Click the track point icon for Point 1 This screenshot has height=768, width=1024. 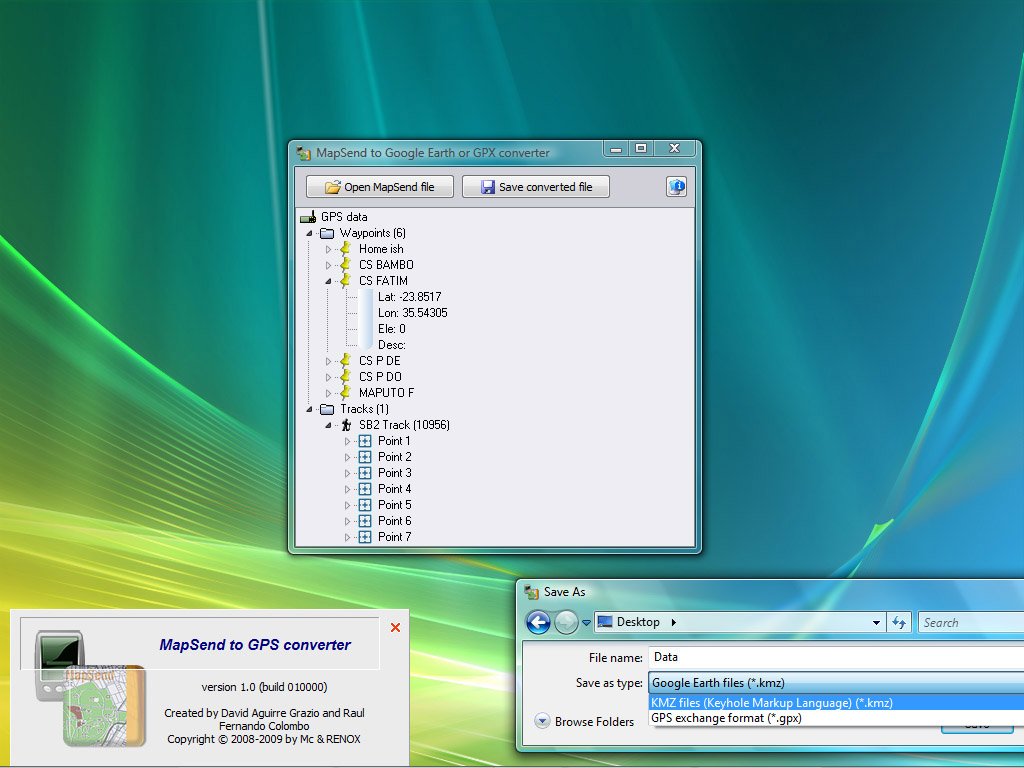click(x=365, y=441)
